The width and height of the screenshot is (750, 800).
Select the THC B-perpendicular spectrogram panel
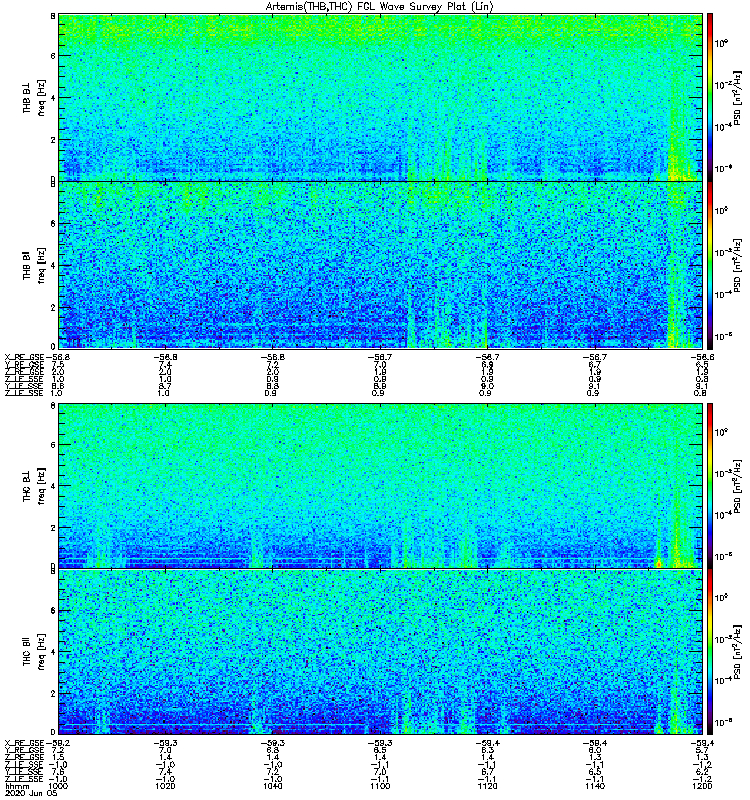click(380, 486)
